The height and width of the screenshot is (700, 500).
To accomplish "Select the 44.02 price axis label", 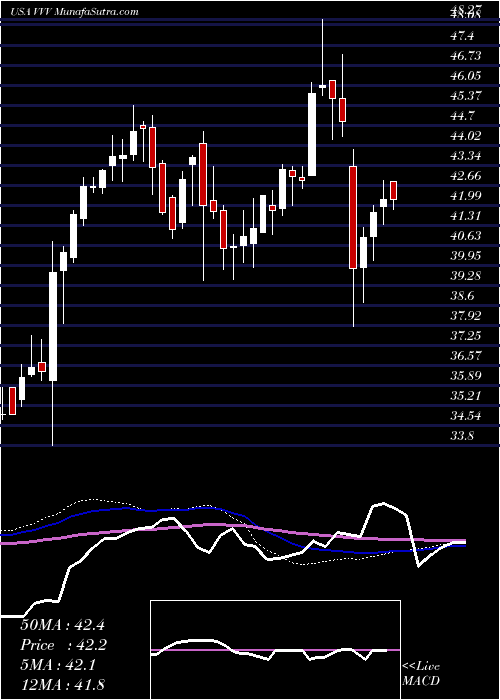I will point(467,136).
